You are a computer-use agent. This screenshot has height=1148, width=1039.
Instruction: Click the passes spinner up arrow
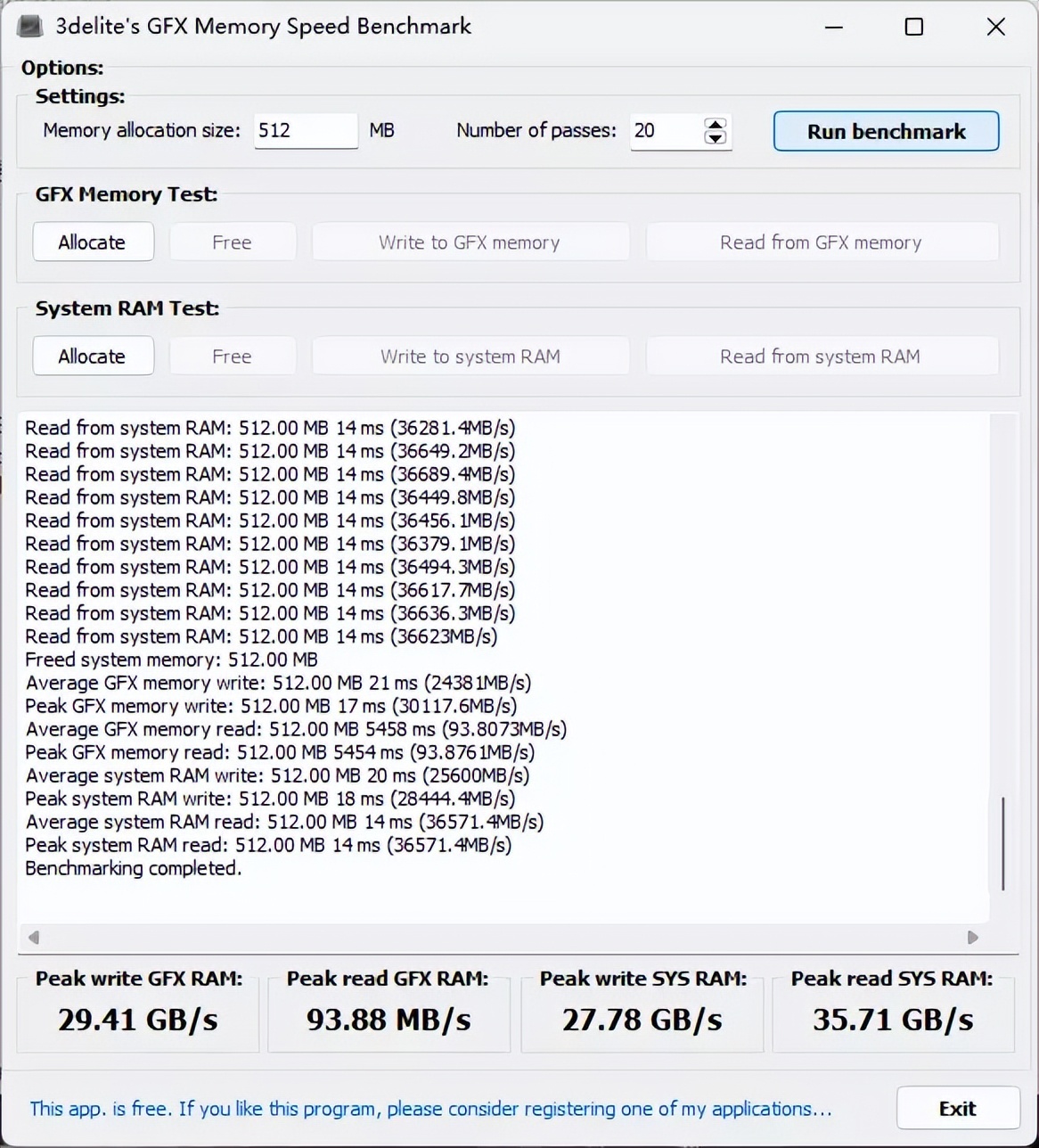pos(715,124)
